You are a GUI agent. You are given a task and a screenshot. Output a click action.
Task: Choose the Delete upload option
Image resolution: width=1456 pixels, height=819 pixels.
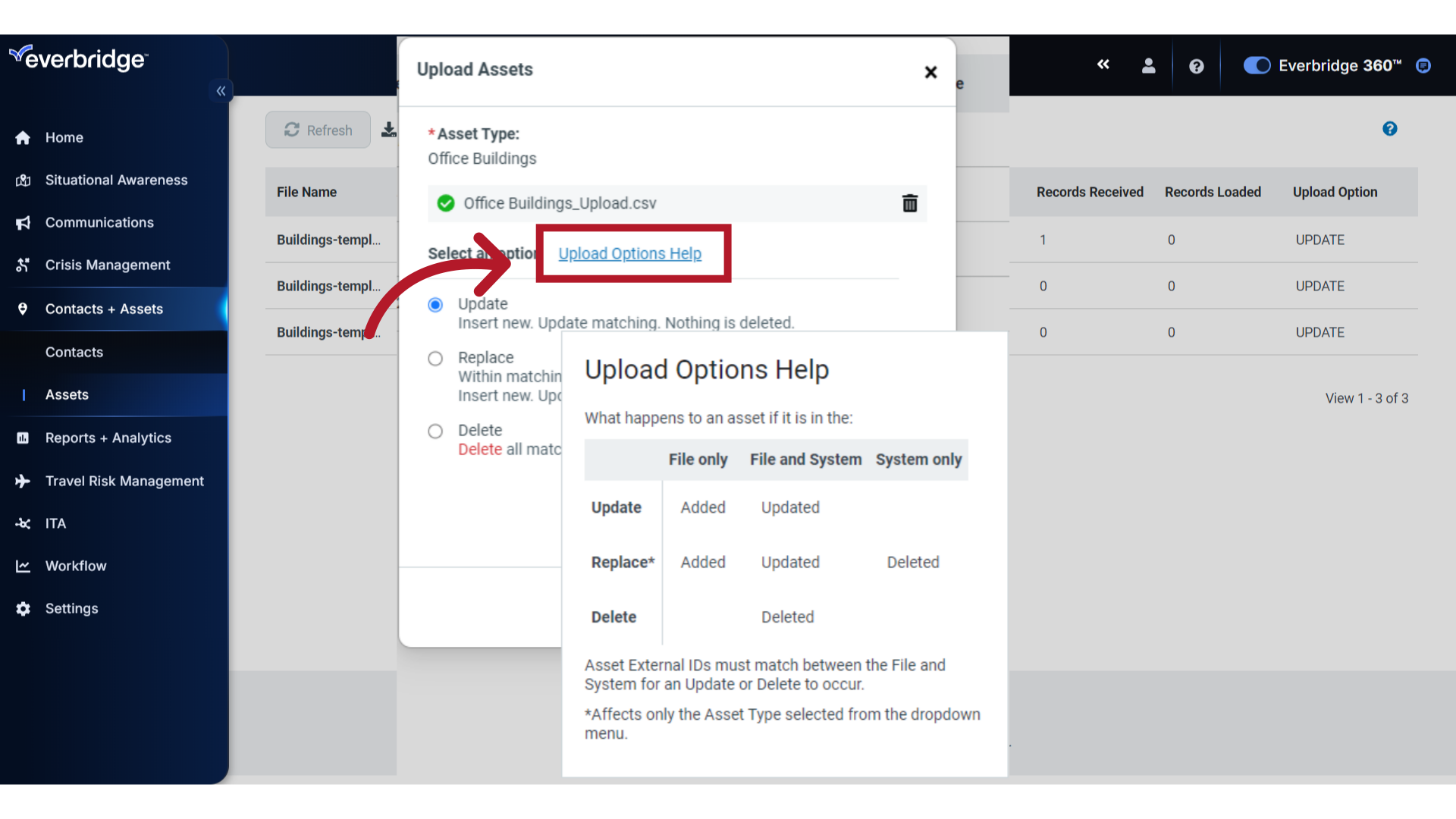point(435,431)
